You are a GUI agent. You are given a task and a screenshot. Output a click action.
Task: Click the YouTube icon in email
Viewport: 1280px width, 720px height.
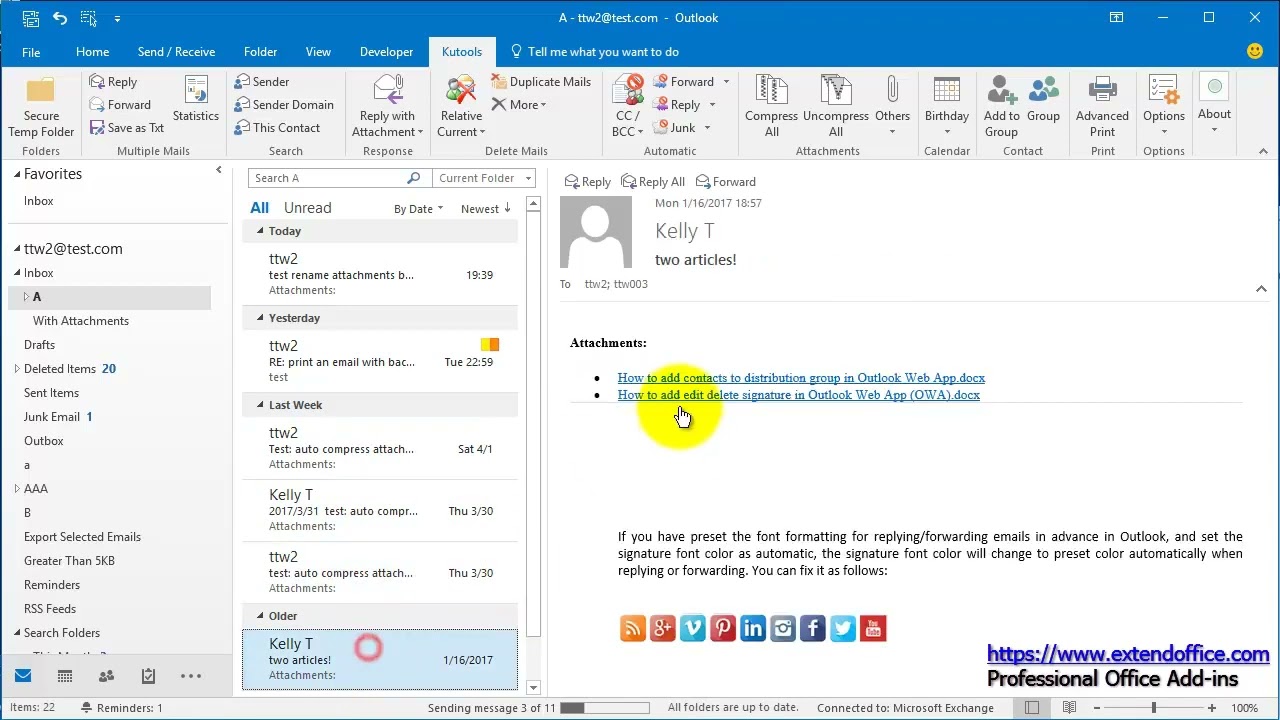(x=873, y=628)
